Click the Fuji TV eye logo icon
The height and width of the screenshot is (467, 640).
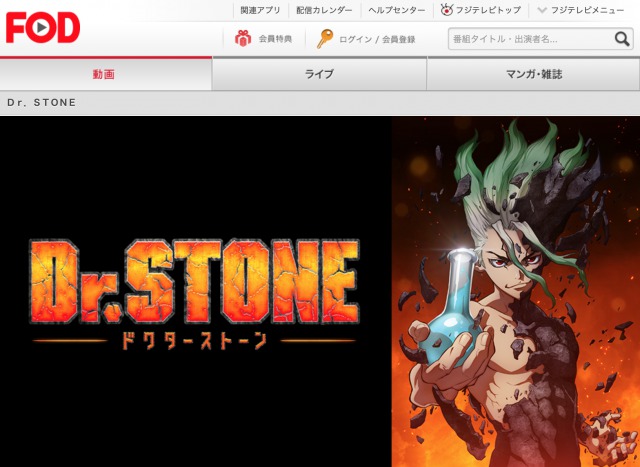click(x=447, y=10)
